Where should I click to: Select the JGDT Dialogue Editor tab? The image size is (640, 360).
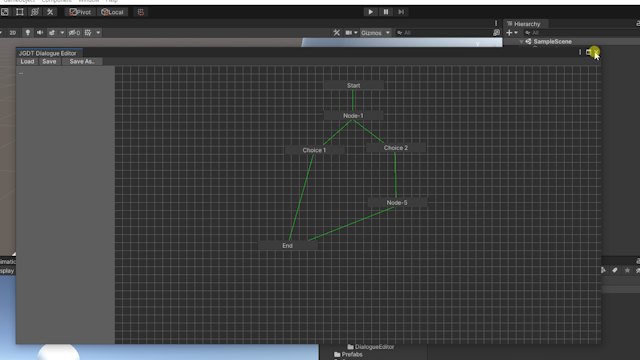click(x=48, y=53)
